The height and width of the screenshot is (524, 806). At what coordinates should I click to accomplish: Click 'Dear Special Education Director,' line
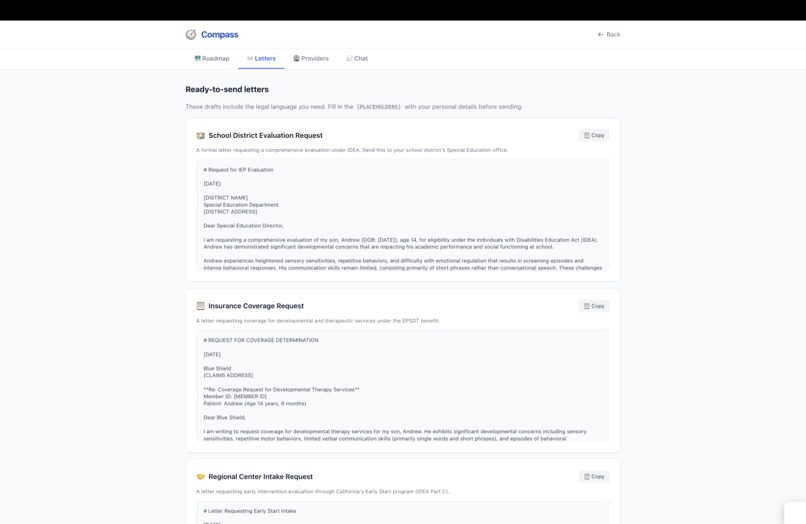(244, 226)
